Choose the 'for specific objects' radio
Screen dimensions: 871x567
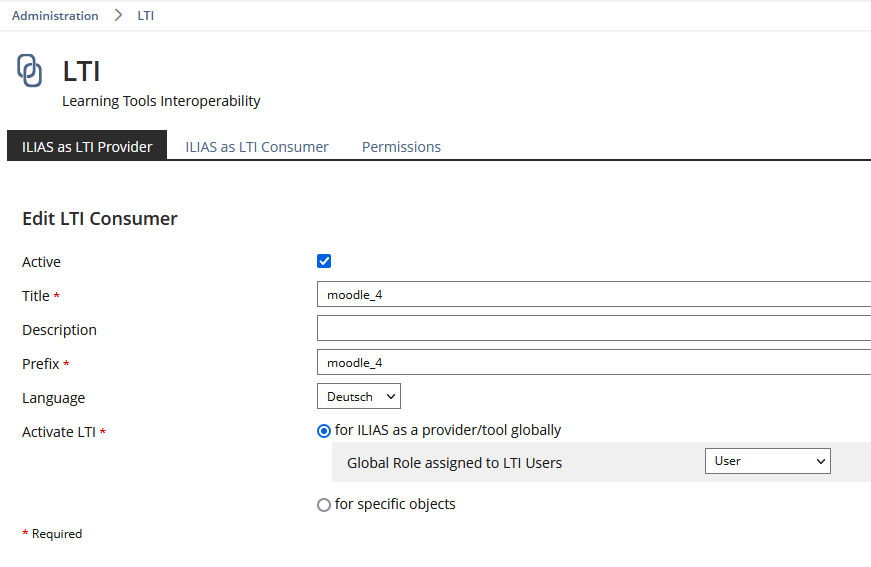point(324,505)
